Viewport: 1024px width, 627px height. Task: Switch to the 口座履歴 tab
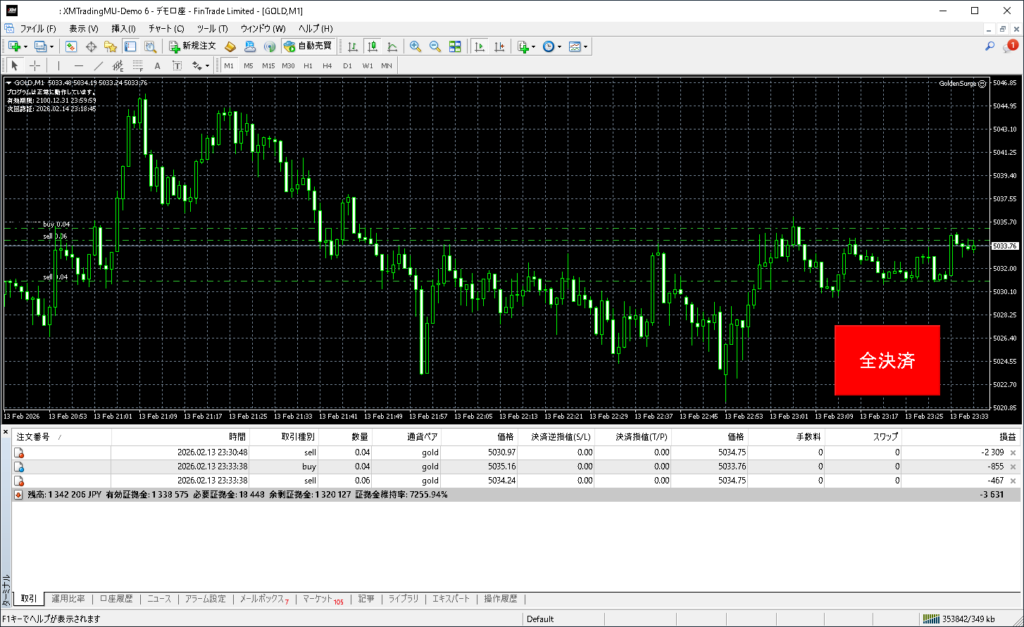(115, 599)
